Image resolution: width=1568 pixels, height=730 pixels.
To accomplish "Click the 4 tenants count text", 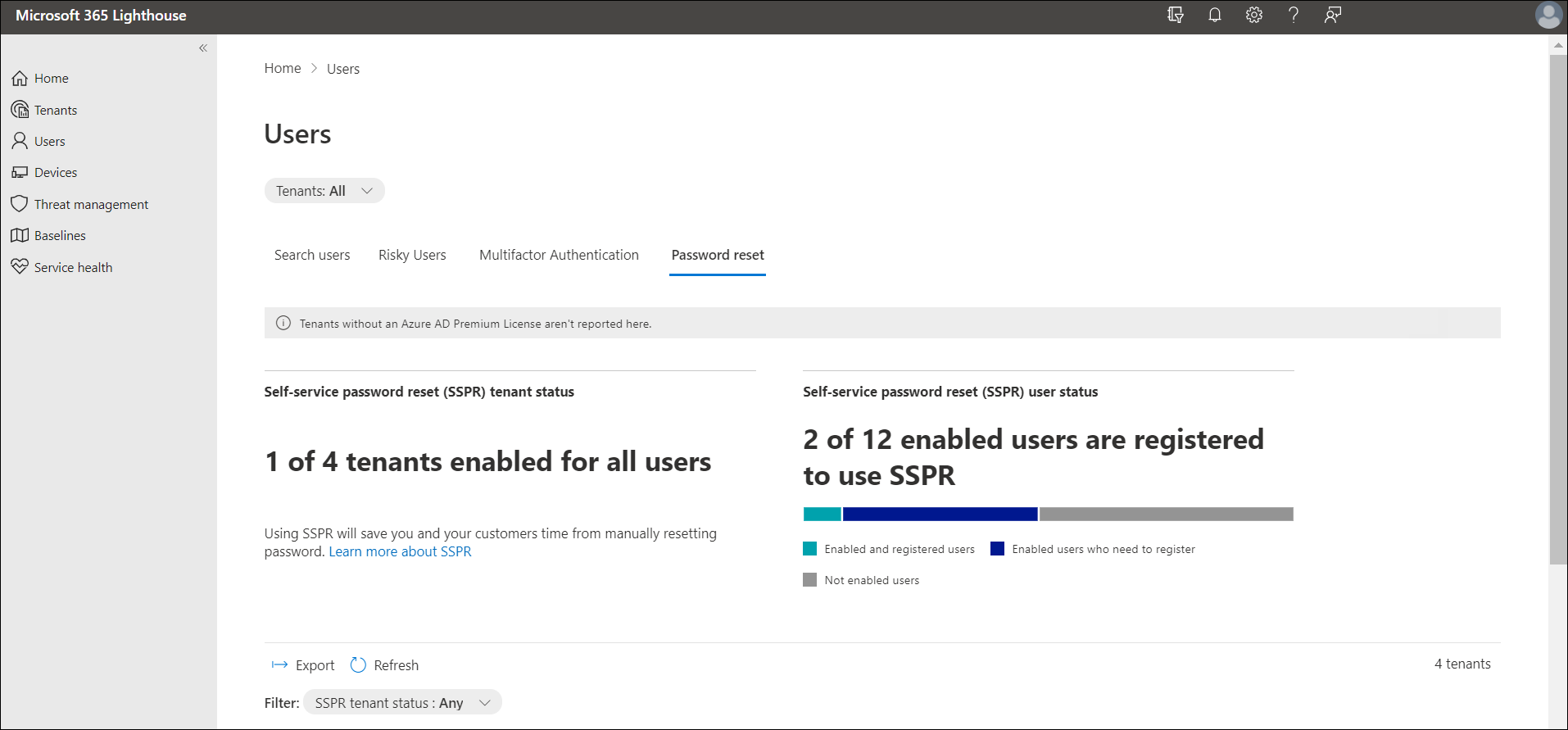I will [x=1462, y=664].
